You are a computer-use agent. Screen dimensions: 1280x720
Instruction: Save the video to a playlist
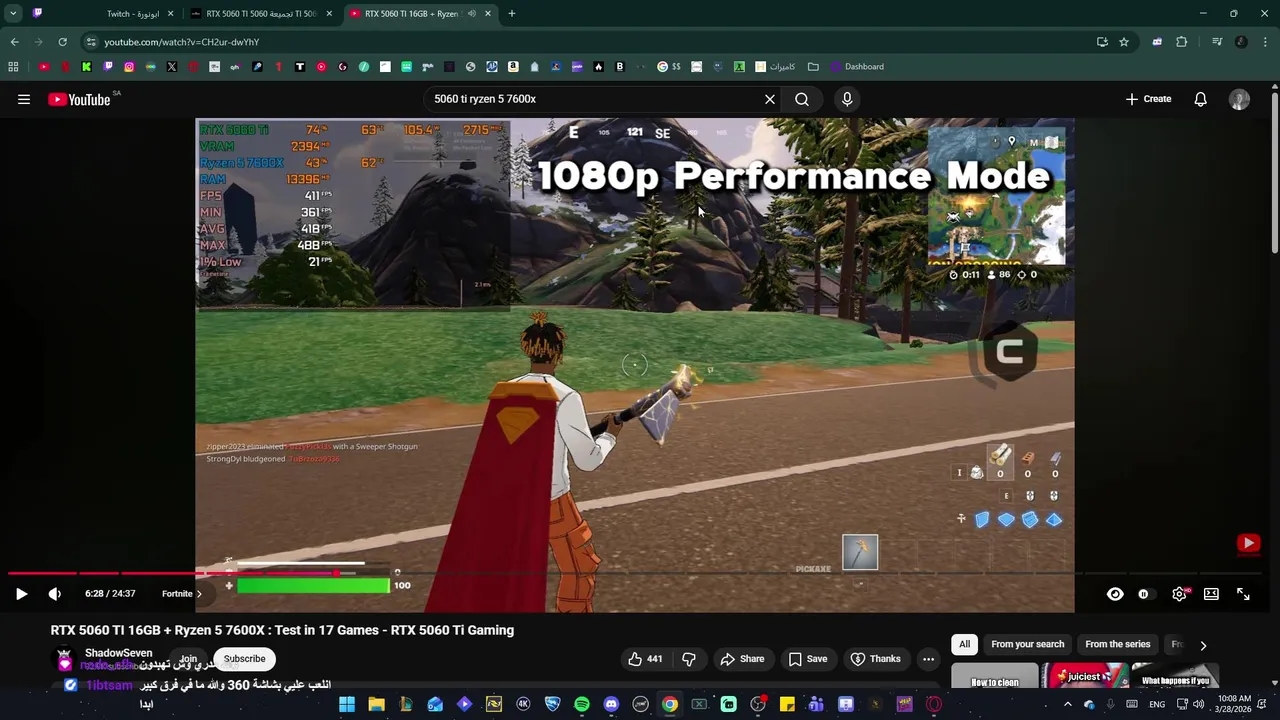pyautogui.click(x=807, y=659)
